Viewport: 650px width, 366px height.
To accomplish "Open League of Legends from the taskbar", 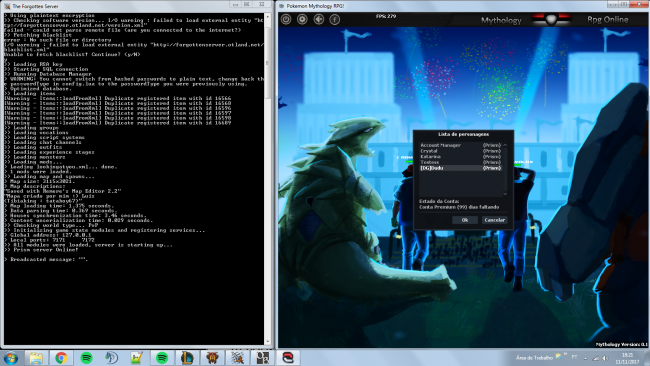I will point(187,358).
